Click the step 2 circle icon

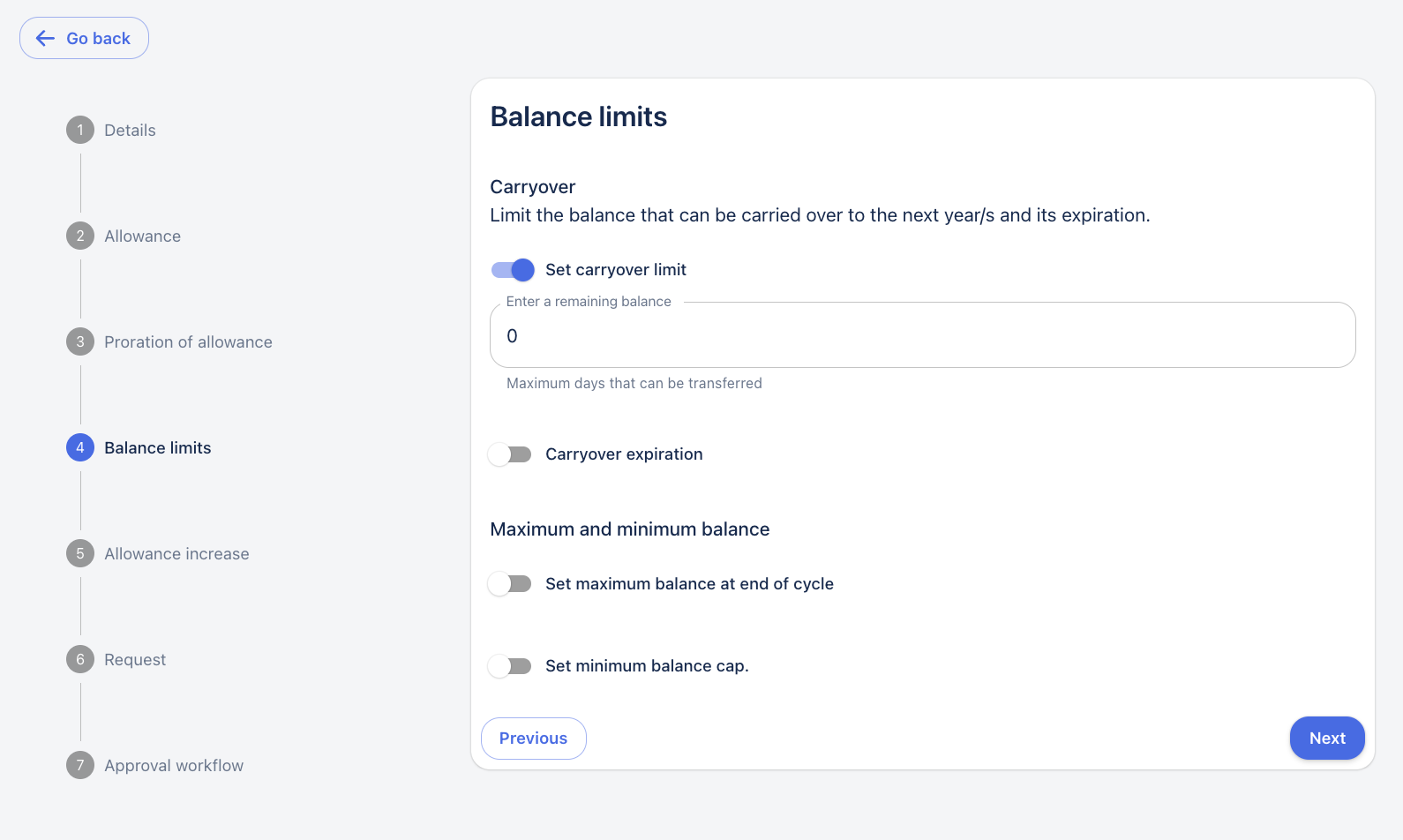80,236
